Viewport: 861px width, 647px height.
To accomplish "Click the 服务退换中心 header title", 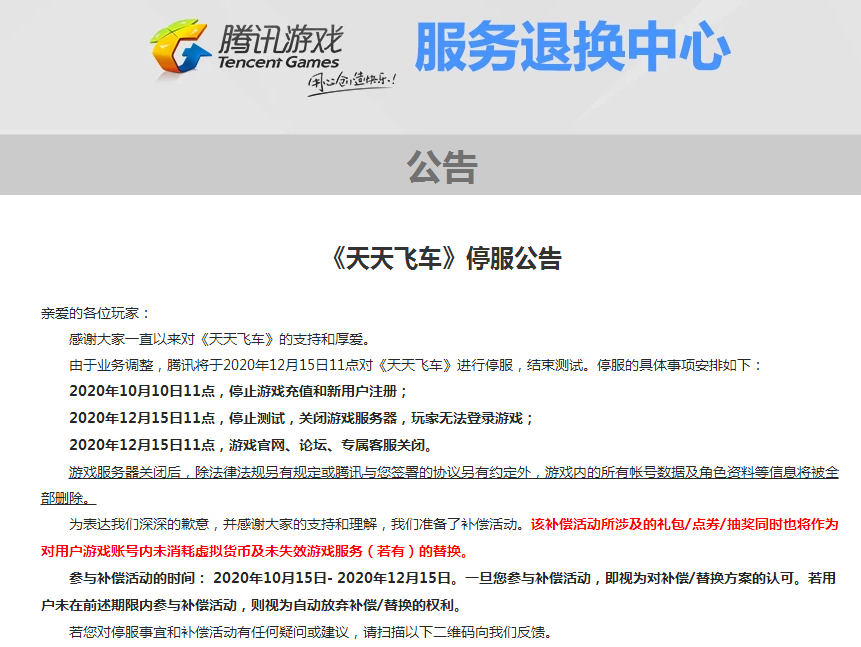I will click(x=572, y=47).
